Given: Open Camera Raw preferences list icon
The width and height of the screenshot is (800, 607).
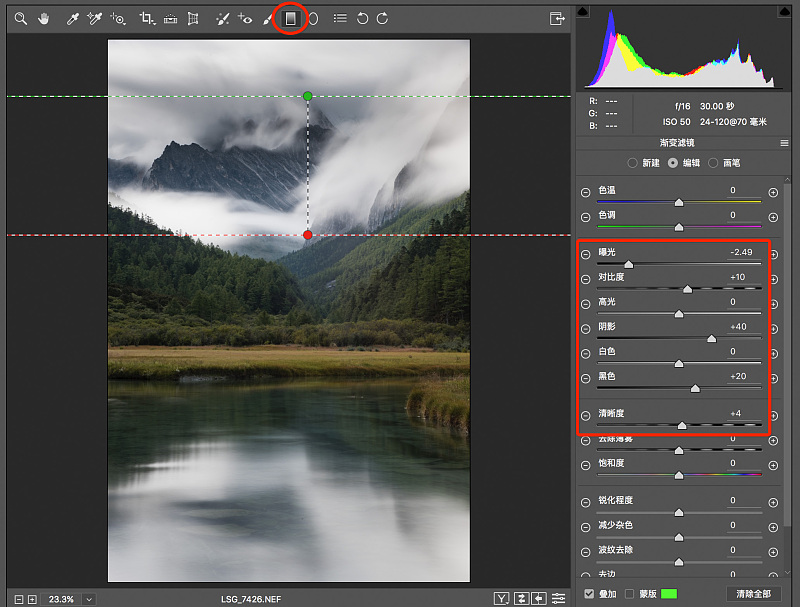Looking at the screenshot, I should pyautogui.click(x=340, y=19).
